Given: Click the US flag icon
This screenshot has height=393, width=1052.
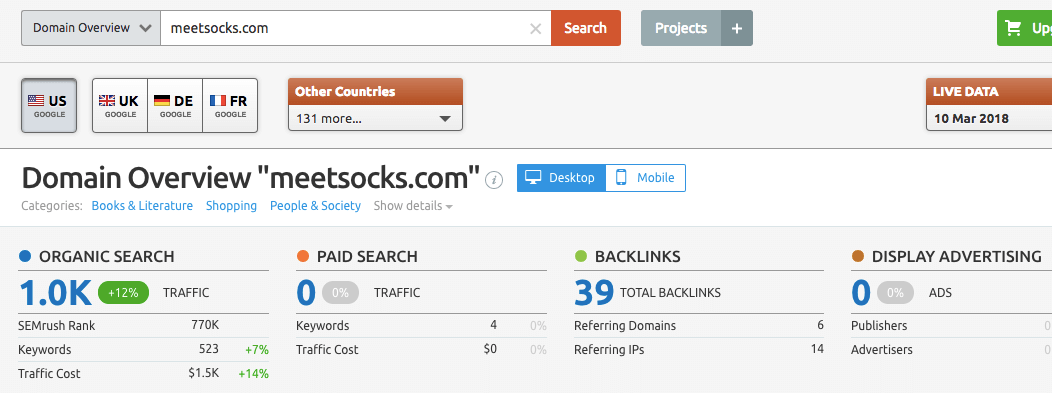Looking at the screenshot, I should pyautogui.click(x=36, y=101).
